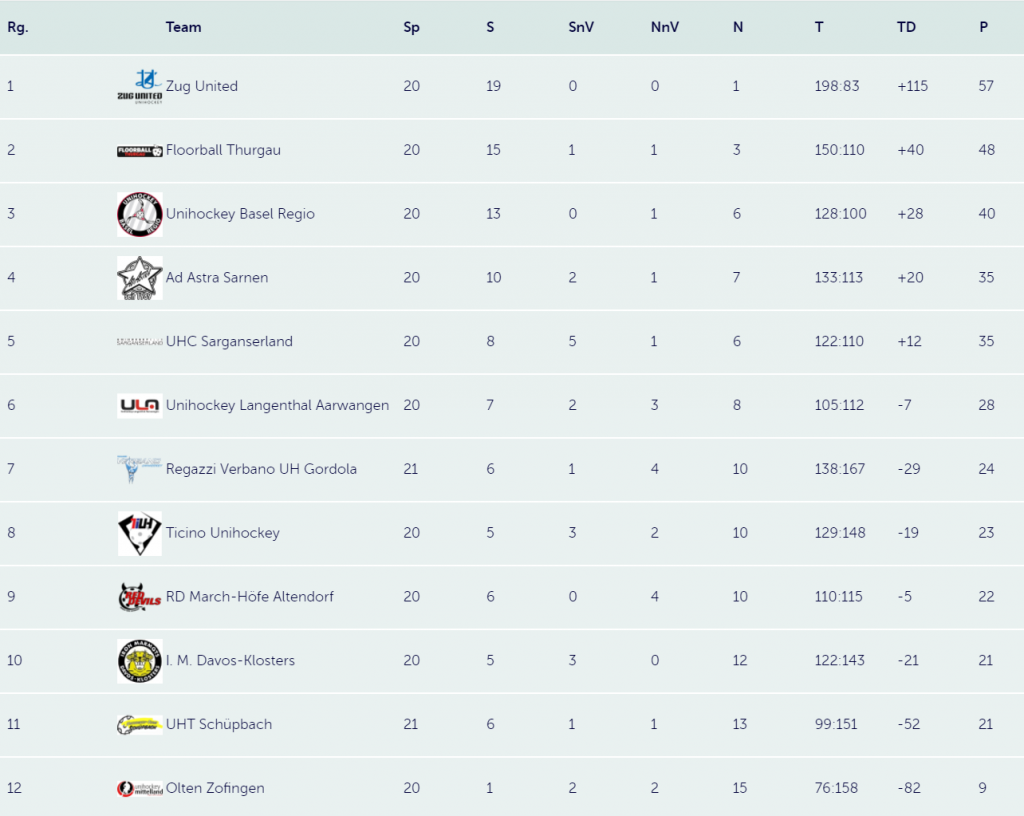Image resolution: width=1024 pixels, height=816 pixels.
Task: Select Unihockey Basel Regio team name
Action: 240,214
